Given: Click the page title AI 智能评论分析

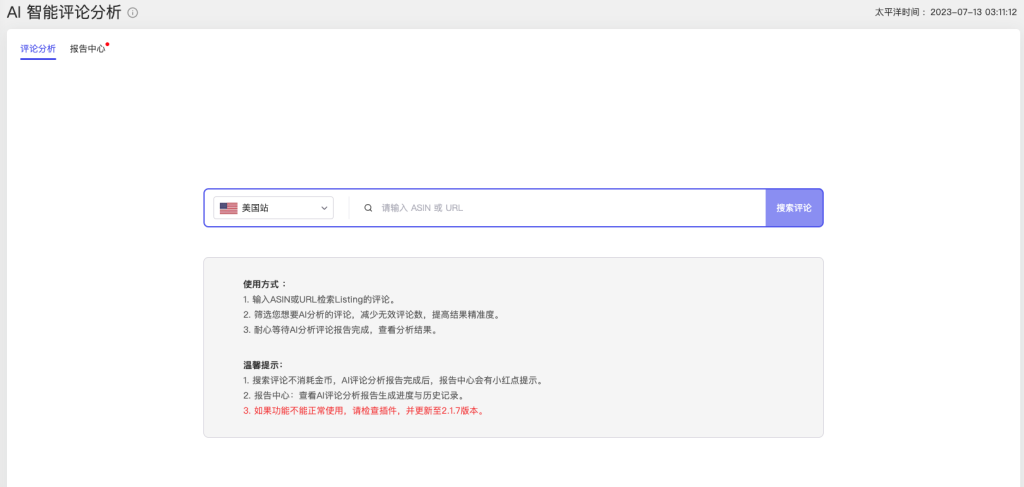Looking at the screenshot, I should coord(64,12).
